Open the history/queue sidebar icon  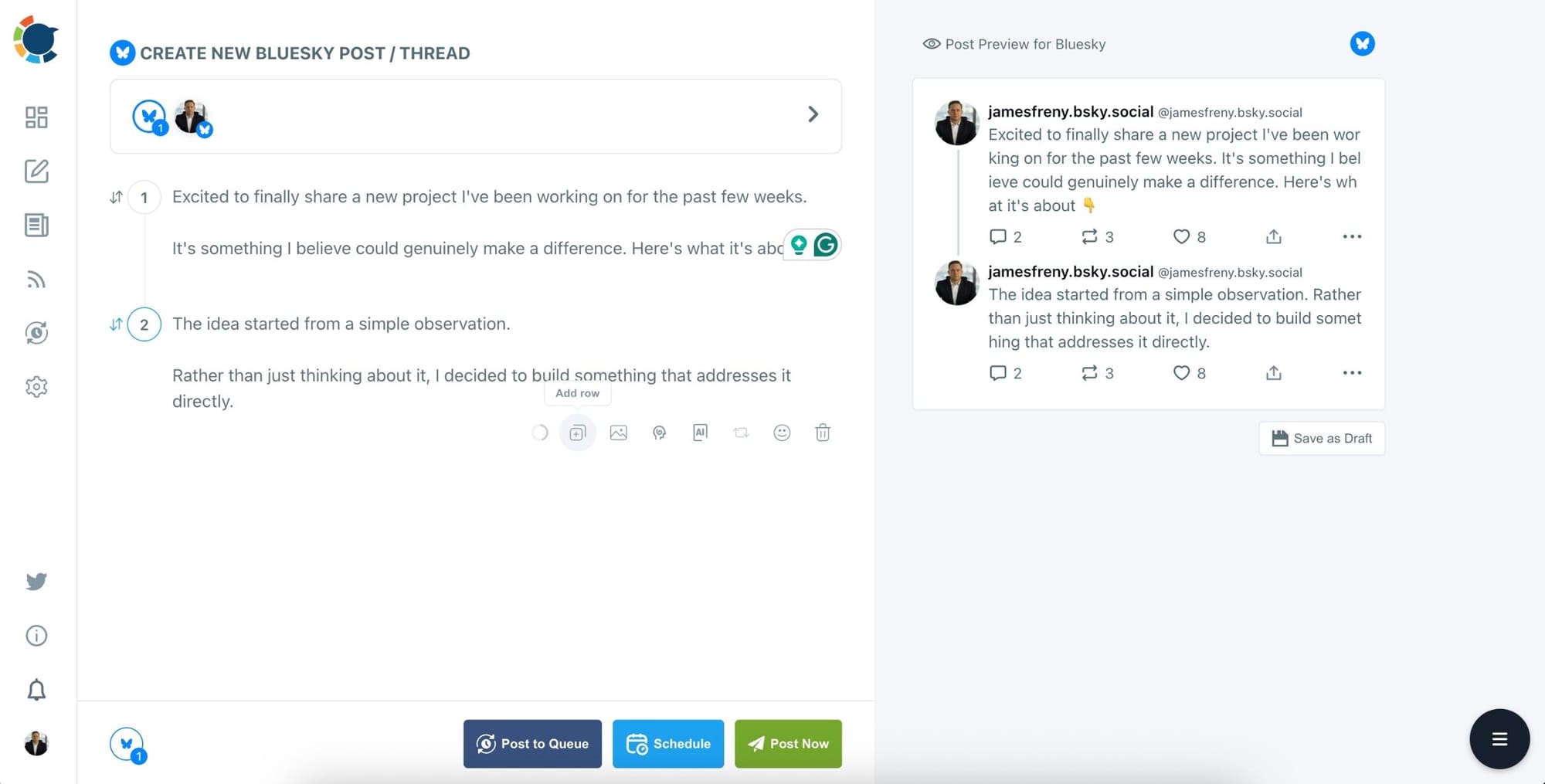click(x=36, y=333)
